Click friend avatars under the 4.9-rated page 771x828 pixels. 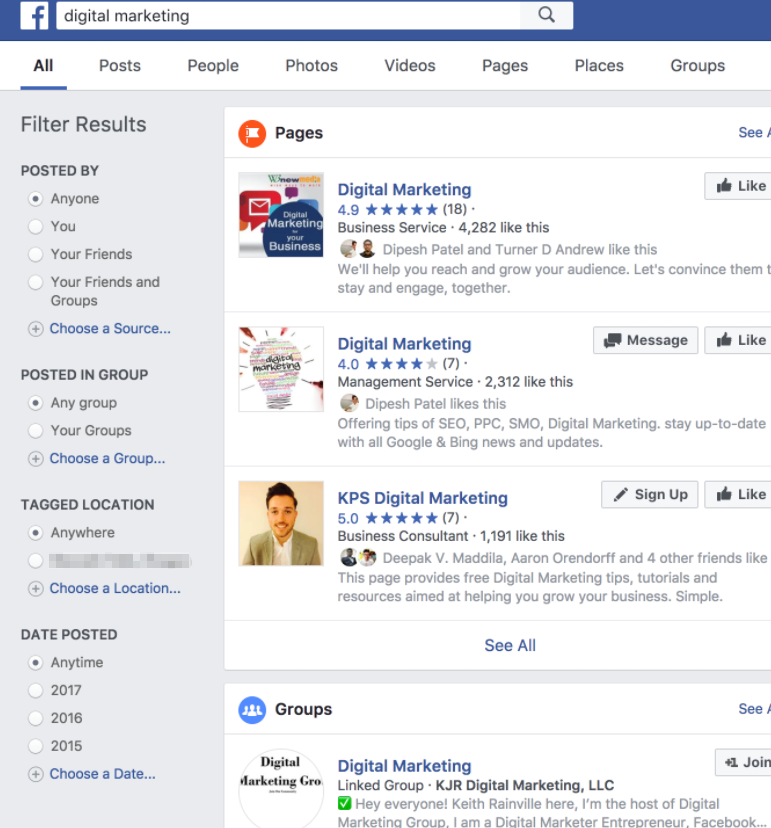358,249
